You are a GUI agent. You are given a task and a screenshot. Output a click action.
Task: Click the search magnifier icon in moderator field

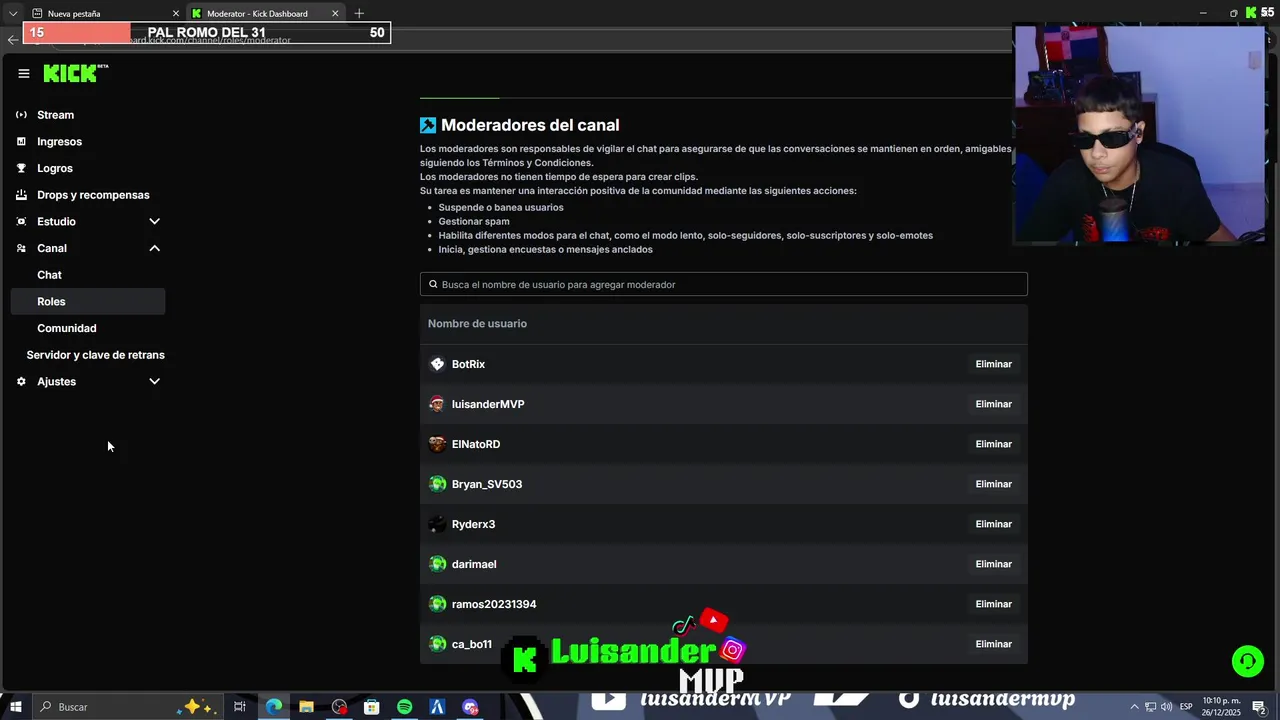[x=433, y=284]
